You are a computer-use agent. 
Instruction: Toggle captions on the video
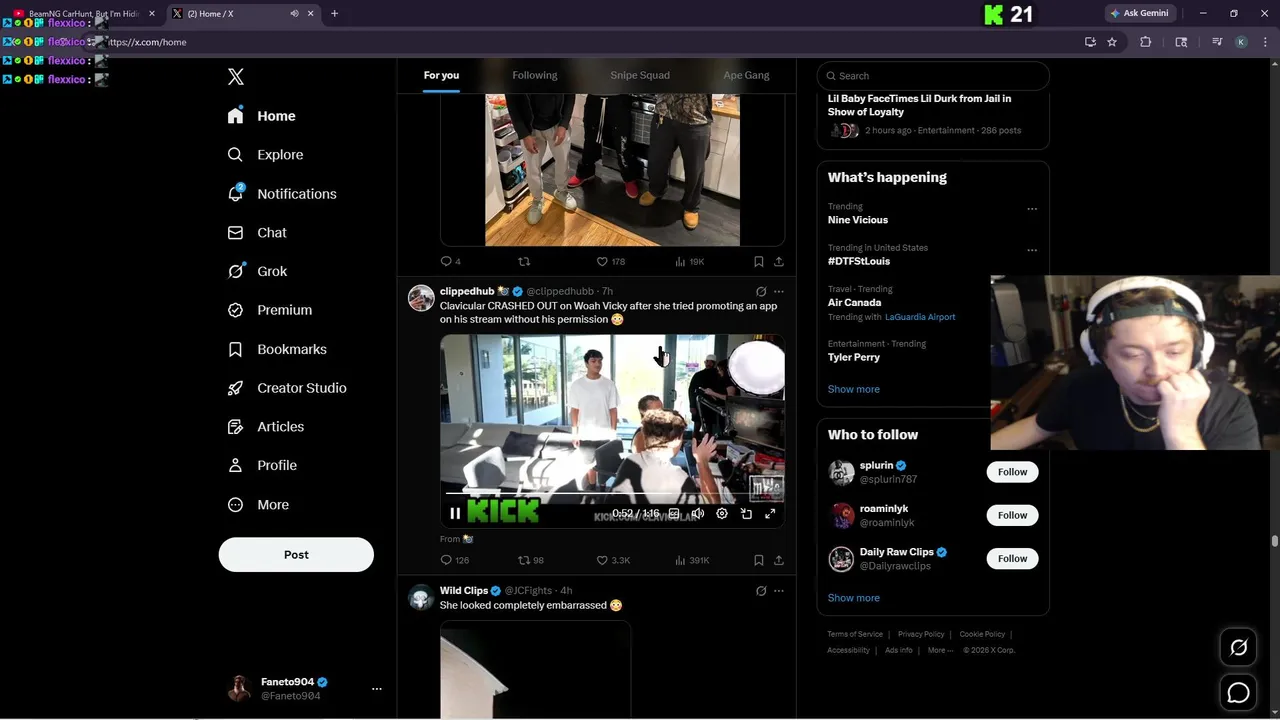click(x=674, y=514)
